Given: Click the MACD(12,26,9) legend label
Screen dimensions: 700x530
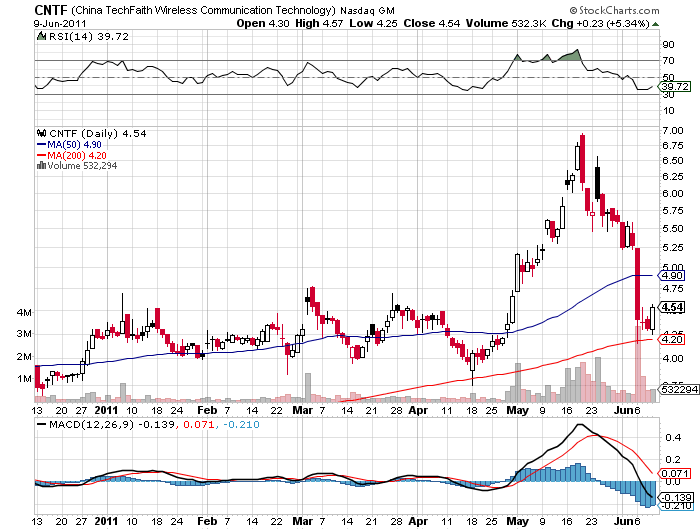Looking at the screenshot, I should click(92, 424).
